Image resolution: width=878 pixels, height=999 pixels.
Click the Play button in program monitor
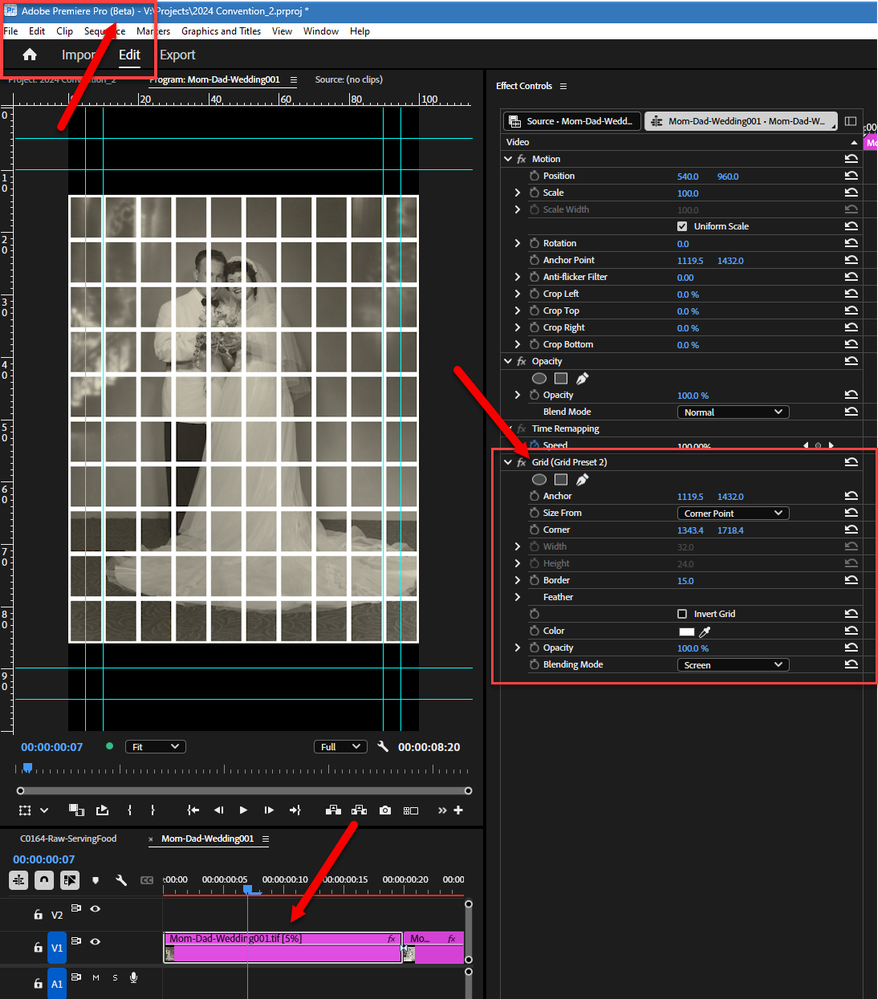click(x=243, y=810)
